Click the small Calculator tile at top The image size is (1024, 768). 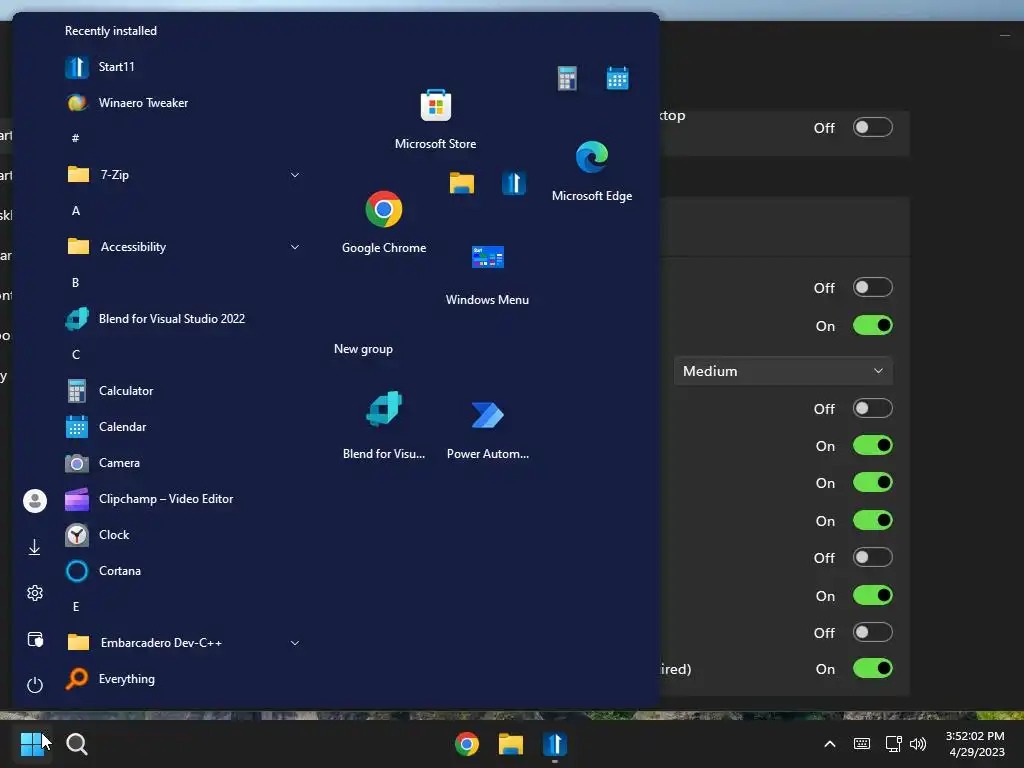(x=567, y=79)
